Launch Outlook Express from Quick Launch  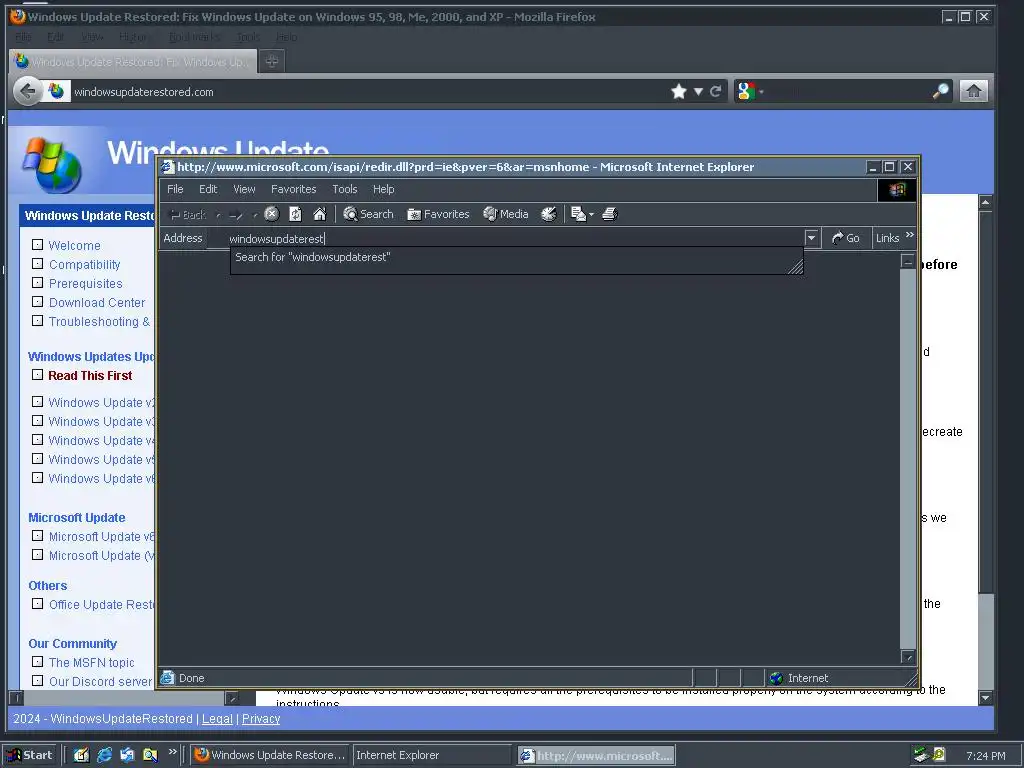tap(127, 756)
